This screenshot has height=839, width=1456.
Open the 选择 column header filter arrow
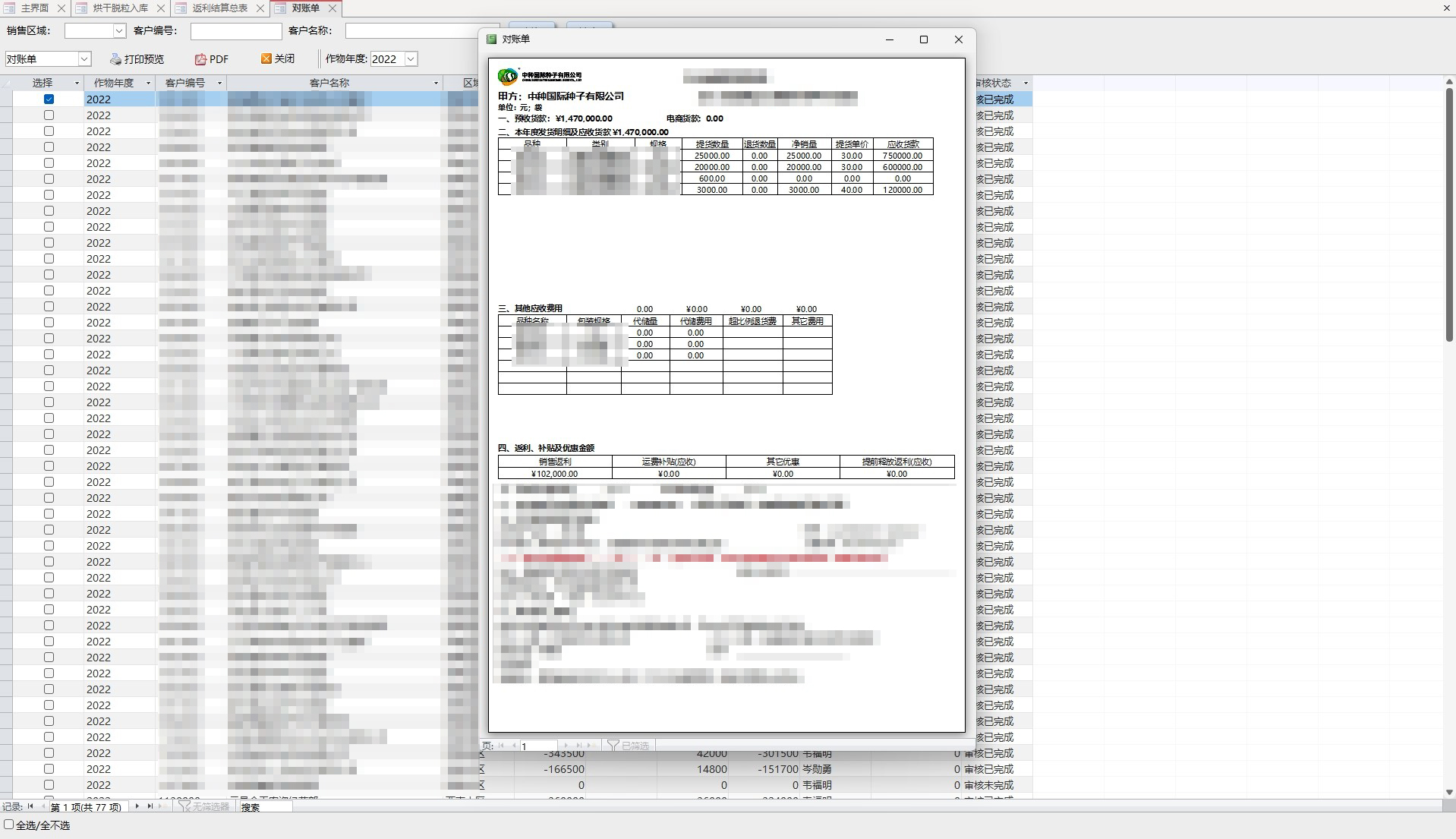[x=77, y=83]
